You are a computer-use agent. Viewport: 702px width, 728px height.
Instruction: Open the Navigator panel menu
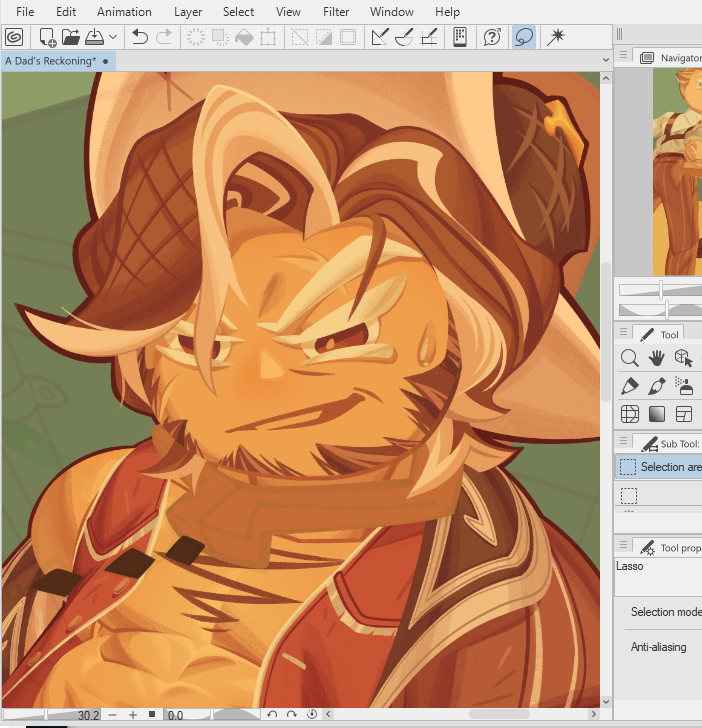click(624, 55)
